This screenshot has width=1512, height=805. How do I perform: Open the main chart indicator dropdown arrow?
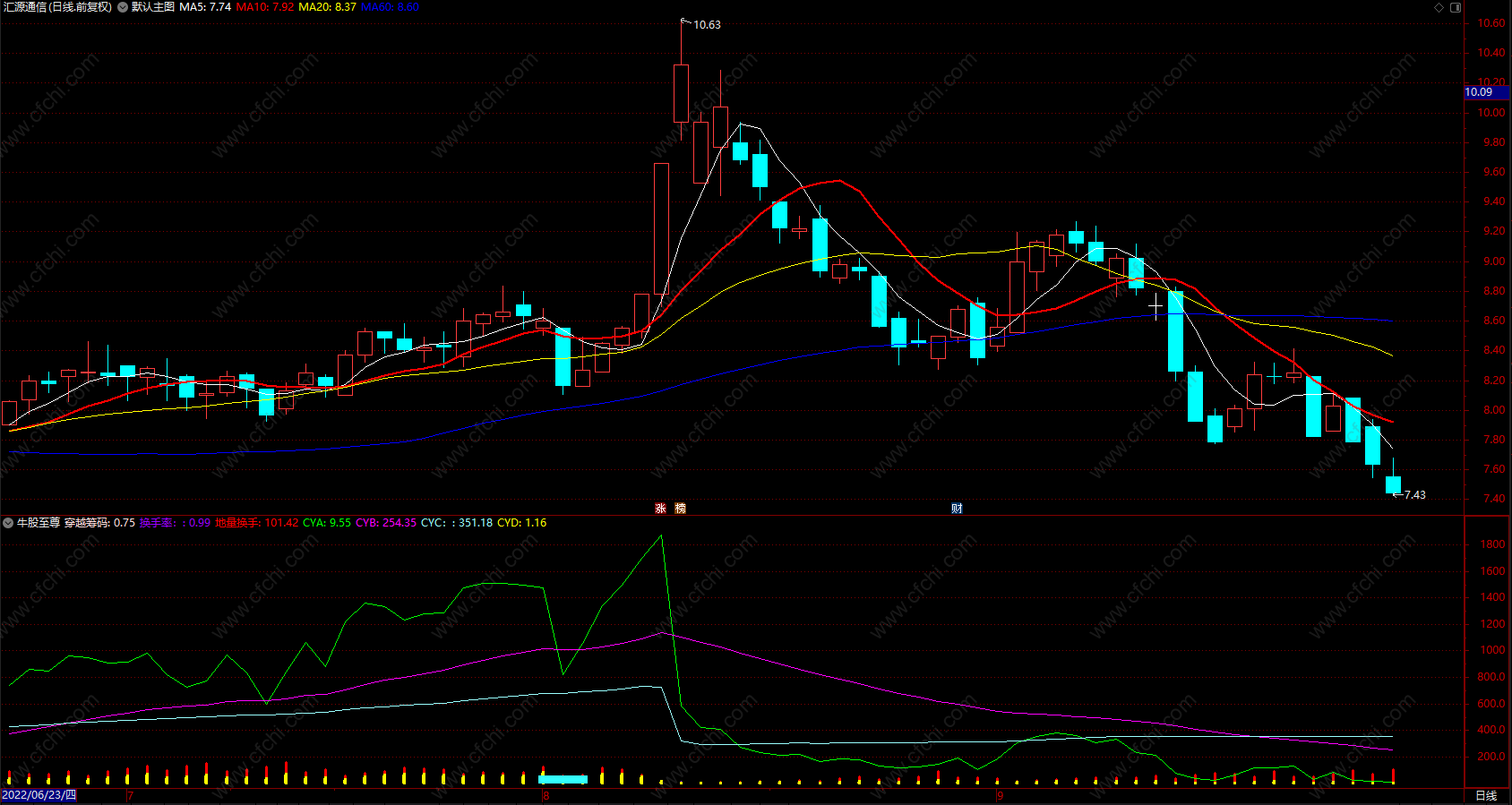pos(123,7)
